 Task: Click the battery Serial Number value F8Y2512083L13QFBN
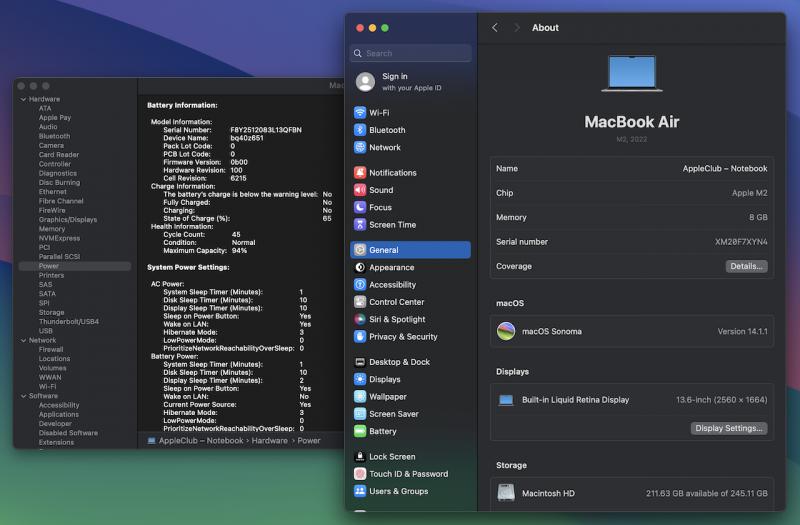pyautogui.click(x=266, y=130)
